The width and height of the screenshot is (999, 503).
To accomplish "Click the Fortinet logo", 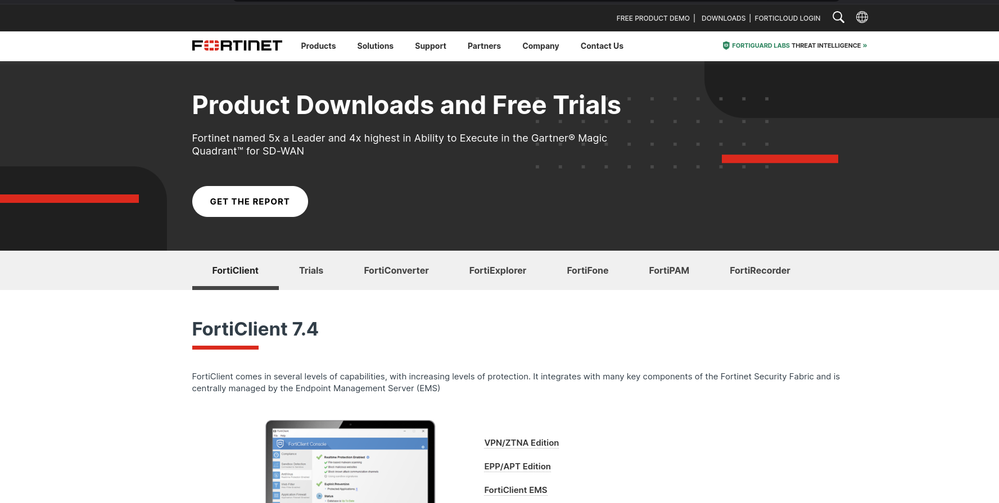I will (x=237, y=45).
